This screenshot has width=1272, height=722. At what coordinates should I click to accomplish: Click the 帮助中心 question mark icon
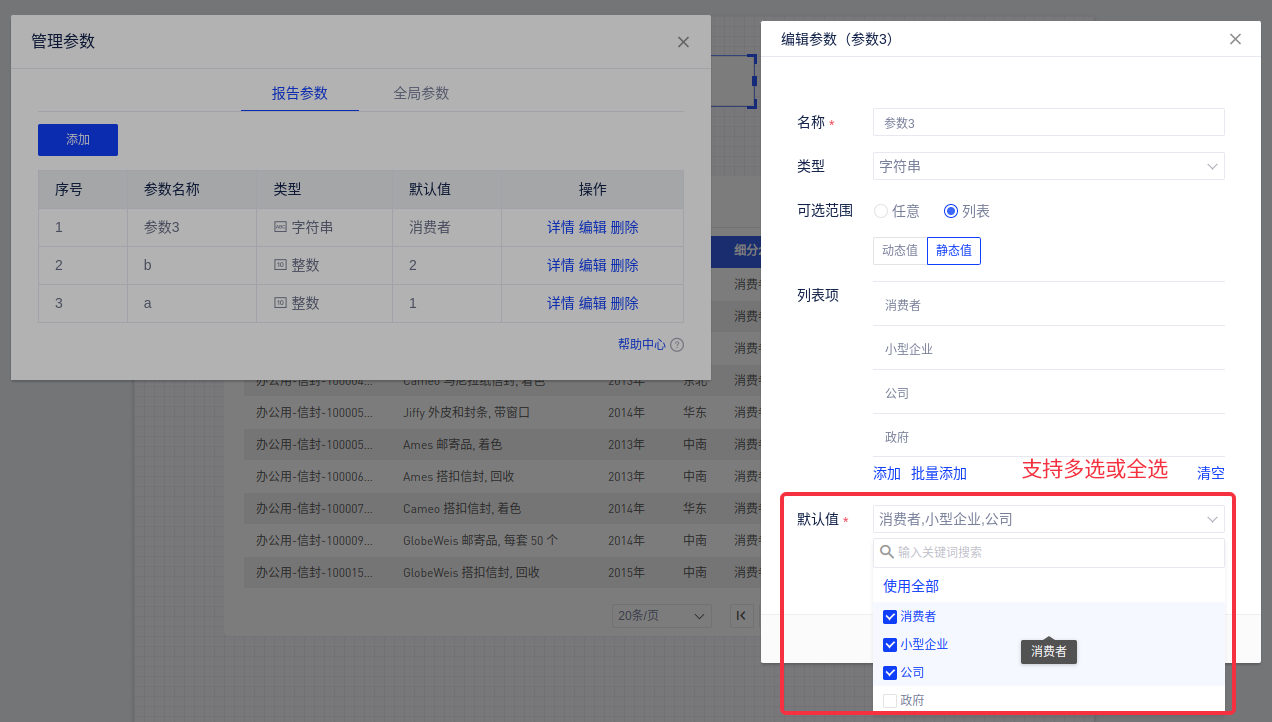point(677,345)
